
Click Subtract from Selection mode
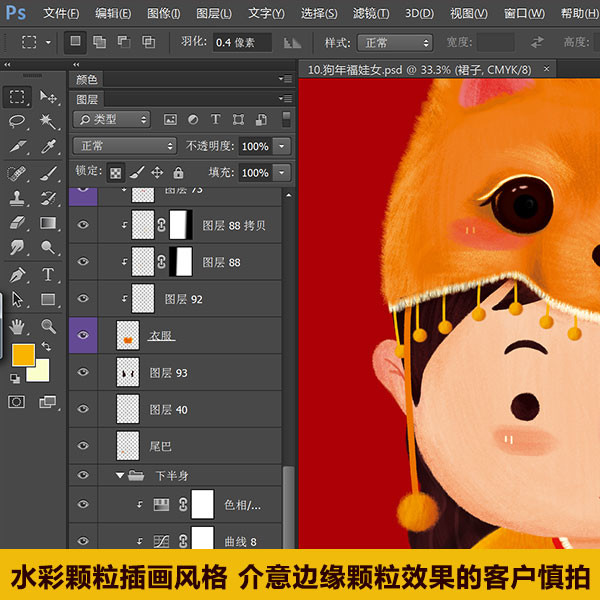(124, 42)
